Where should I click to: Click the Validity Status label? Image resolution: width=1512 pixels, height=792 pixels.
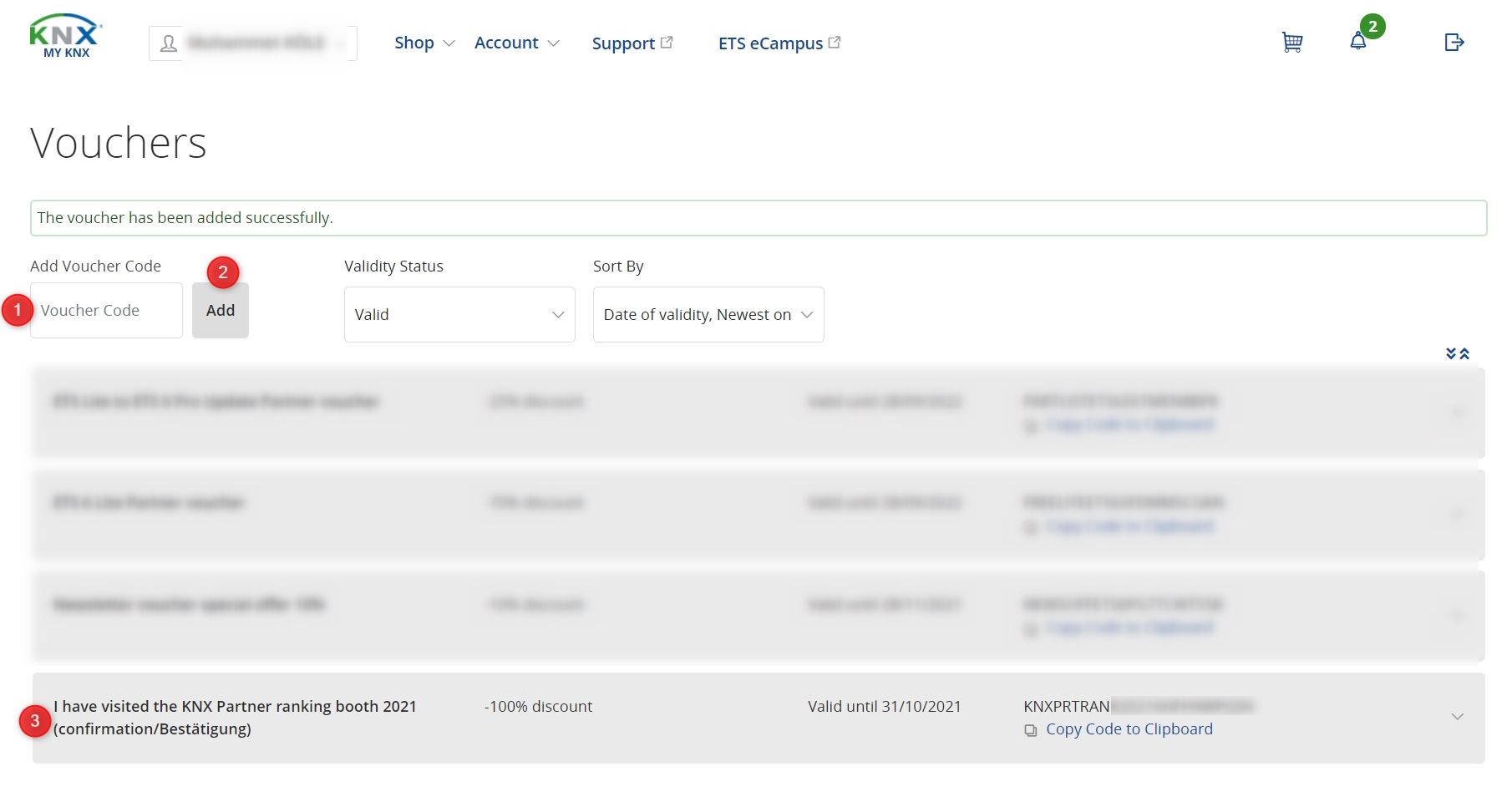point(393,267)
